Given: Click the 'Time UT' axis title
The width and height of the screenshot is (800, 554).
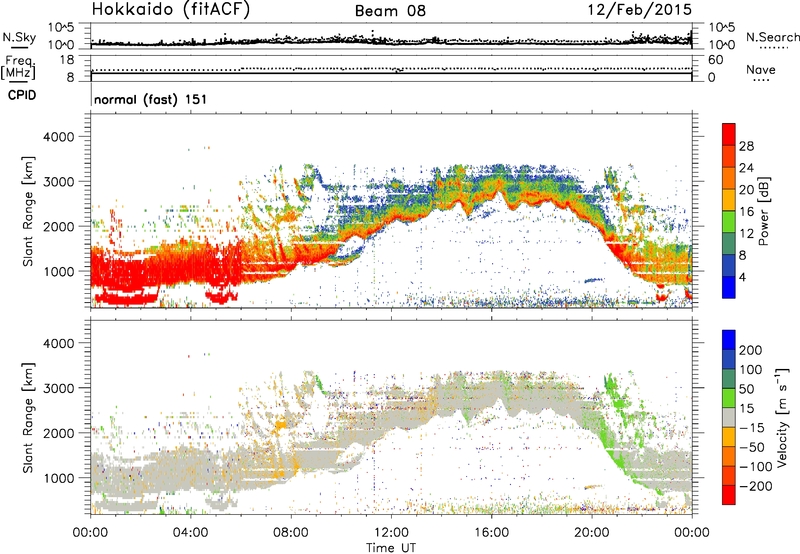Looking at the screenshot, I should point(391,548).
